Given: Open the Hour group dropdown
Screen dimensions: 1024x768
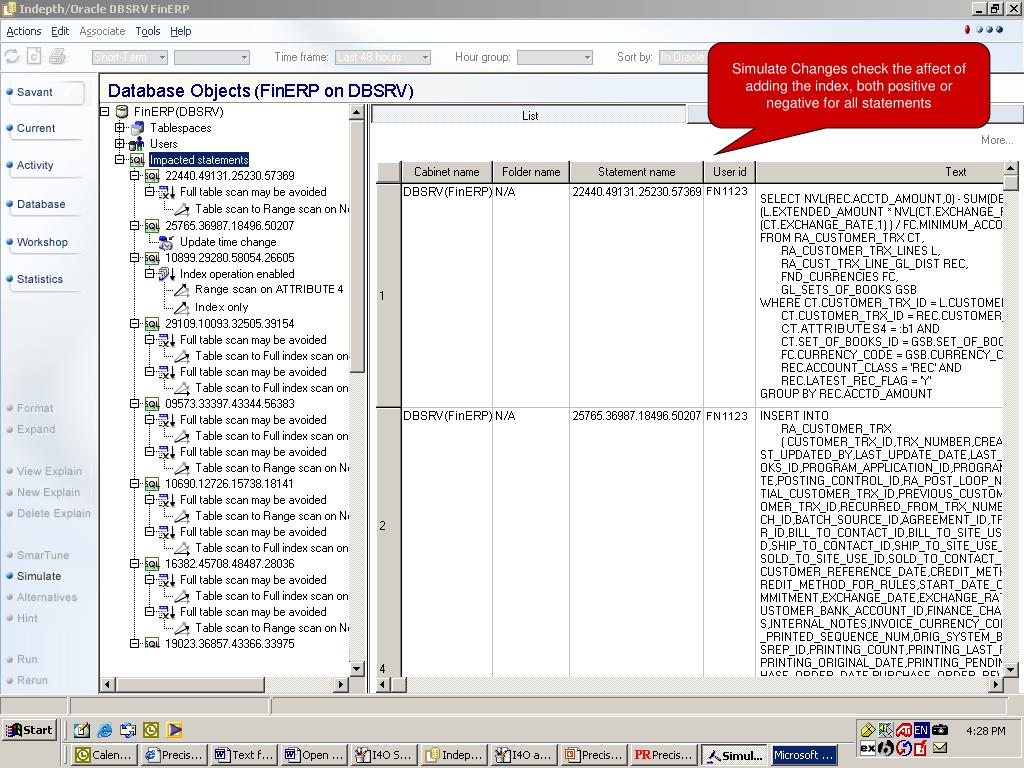Looking at the screenshot, I should pos(554,57).
